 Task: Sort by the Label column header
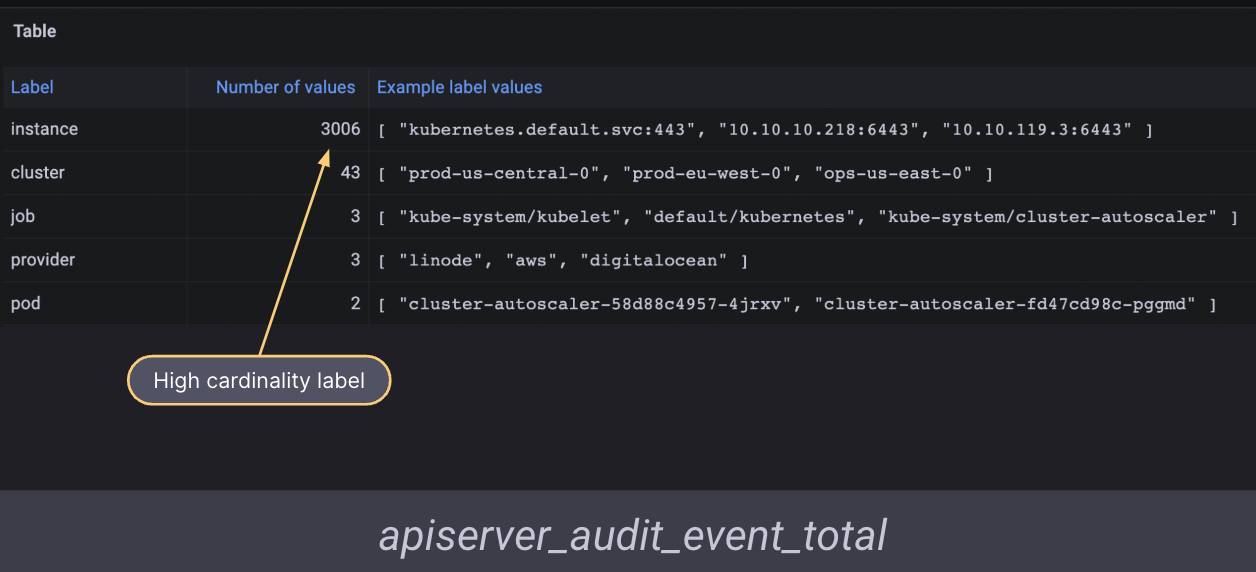(x=32, y=87)
